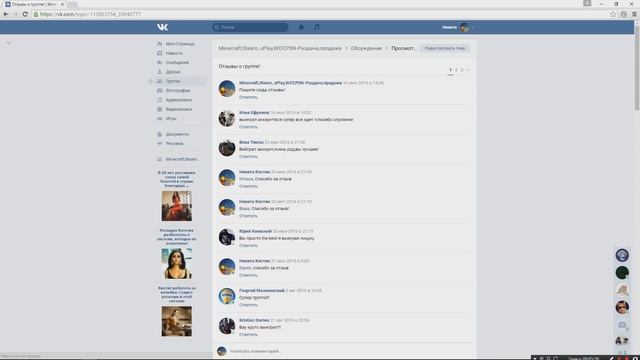Open the second ad image of dark-haired woman

[176, 264]
